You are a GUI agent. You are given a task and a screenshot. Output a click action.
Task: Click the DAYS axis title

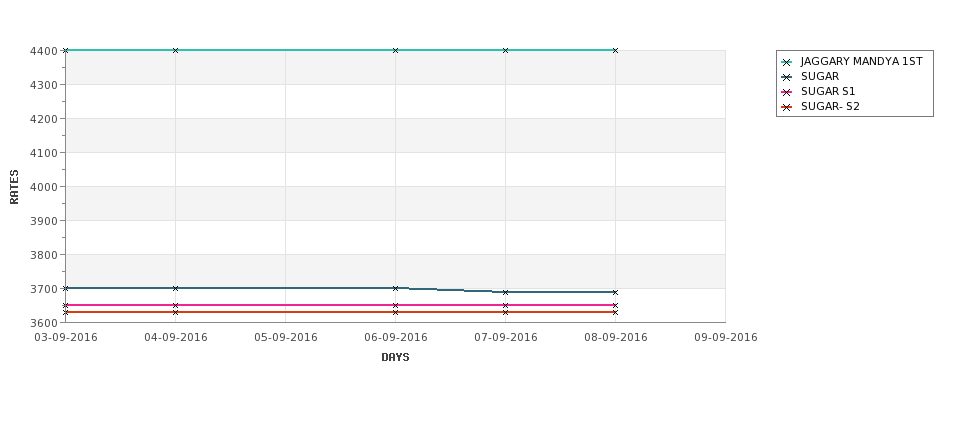395,357
